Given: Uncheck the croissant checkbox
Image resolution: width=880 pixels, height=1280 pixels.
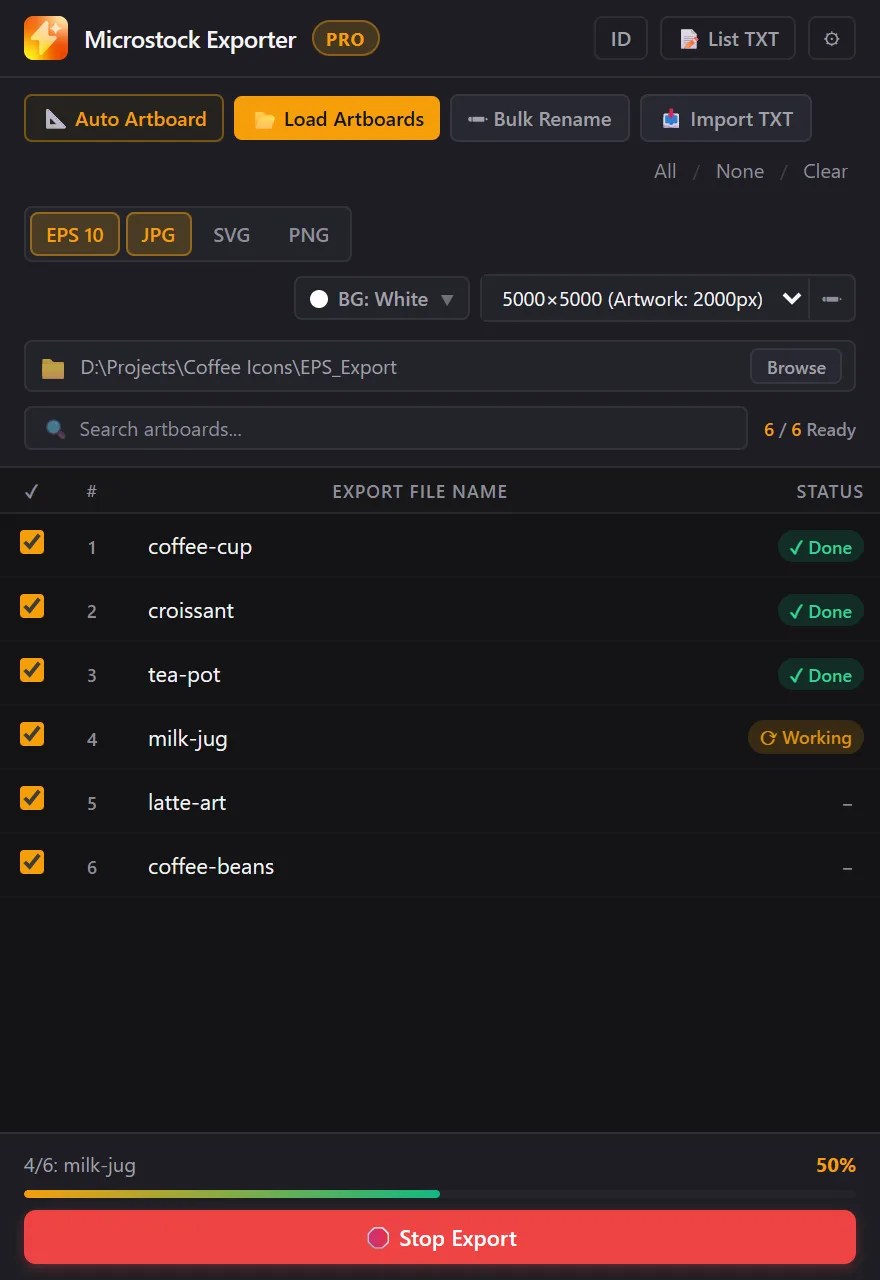Looking at the screenshot, I should point(32,606).
